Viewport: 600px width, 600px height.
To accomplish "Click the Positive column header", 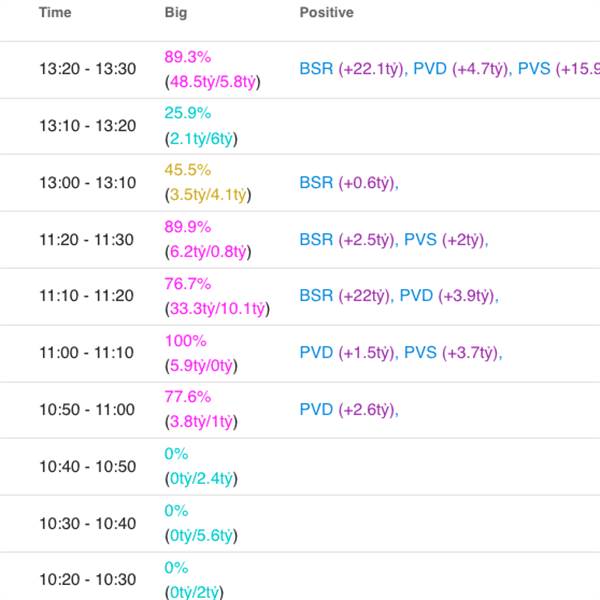I will pos(326,13).
